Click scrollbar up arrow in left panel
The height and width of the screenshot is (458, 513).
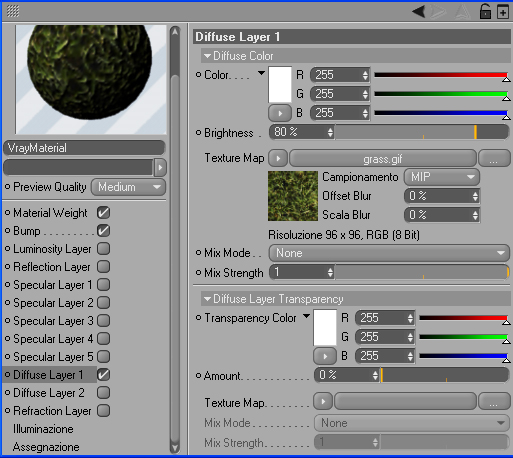(x=175, y=32)
